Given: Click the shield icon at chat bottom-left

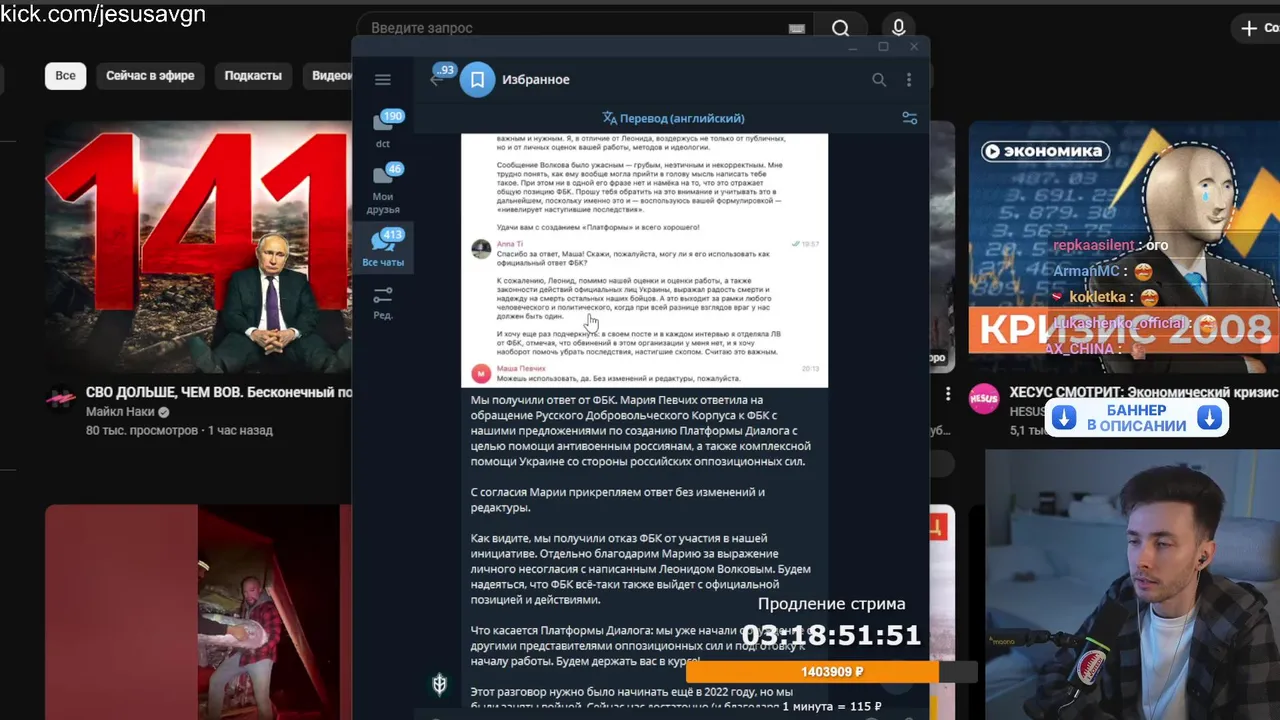Looking at the screenshot, I should click(439, 685).
